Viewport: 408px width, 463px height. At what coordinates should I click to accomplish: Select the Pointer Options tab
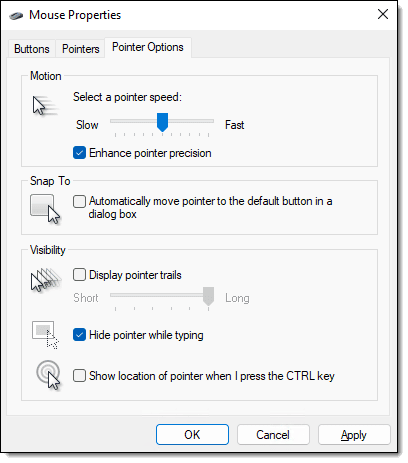pos(148,47)
